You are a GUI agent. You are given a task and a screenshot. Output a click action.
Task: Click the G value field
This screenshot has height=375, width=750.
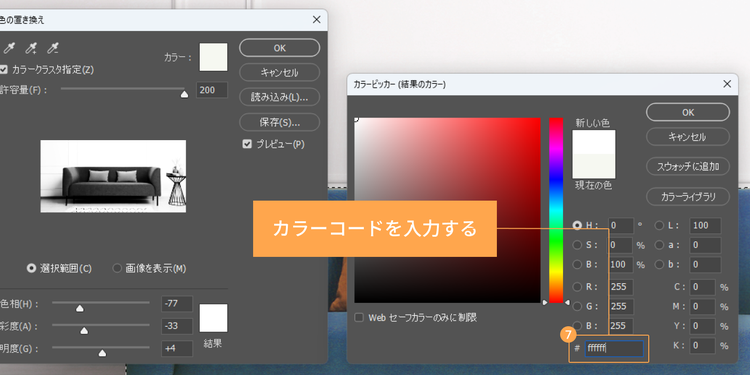click(620, 307)
